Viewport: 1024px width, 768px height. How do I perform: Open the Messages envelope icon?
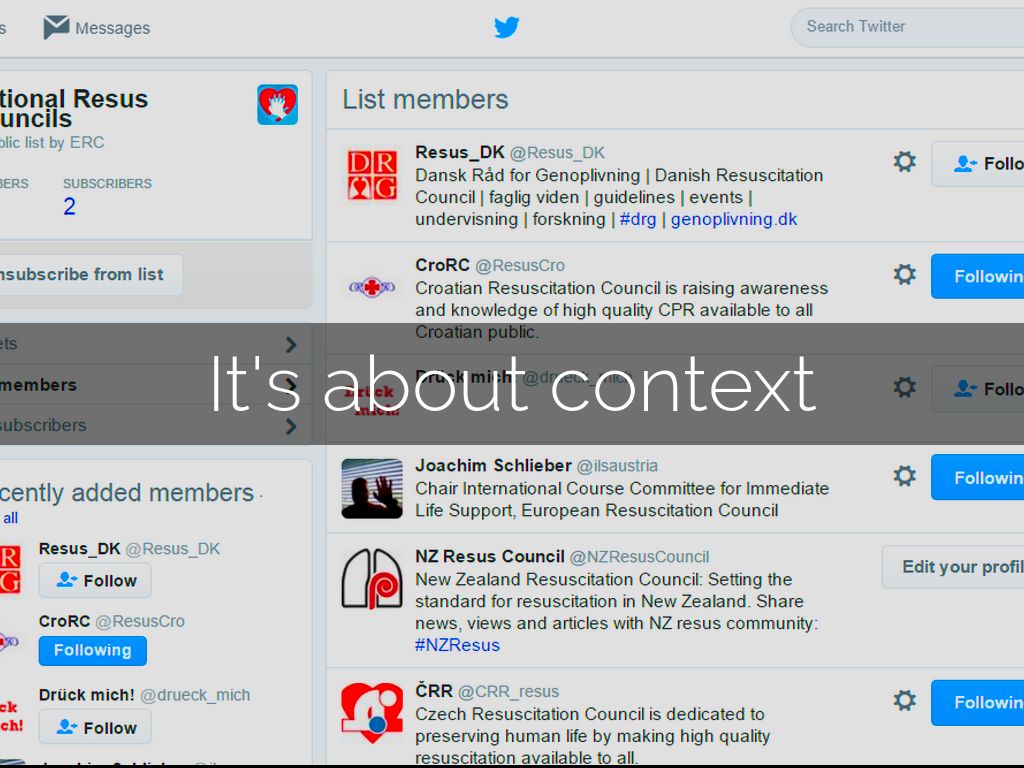pos(56,27)
